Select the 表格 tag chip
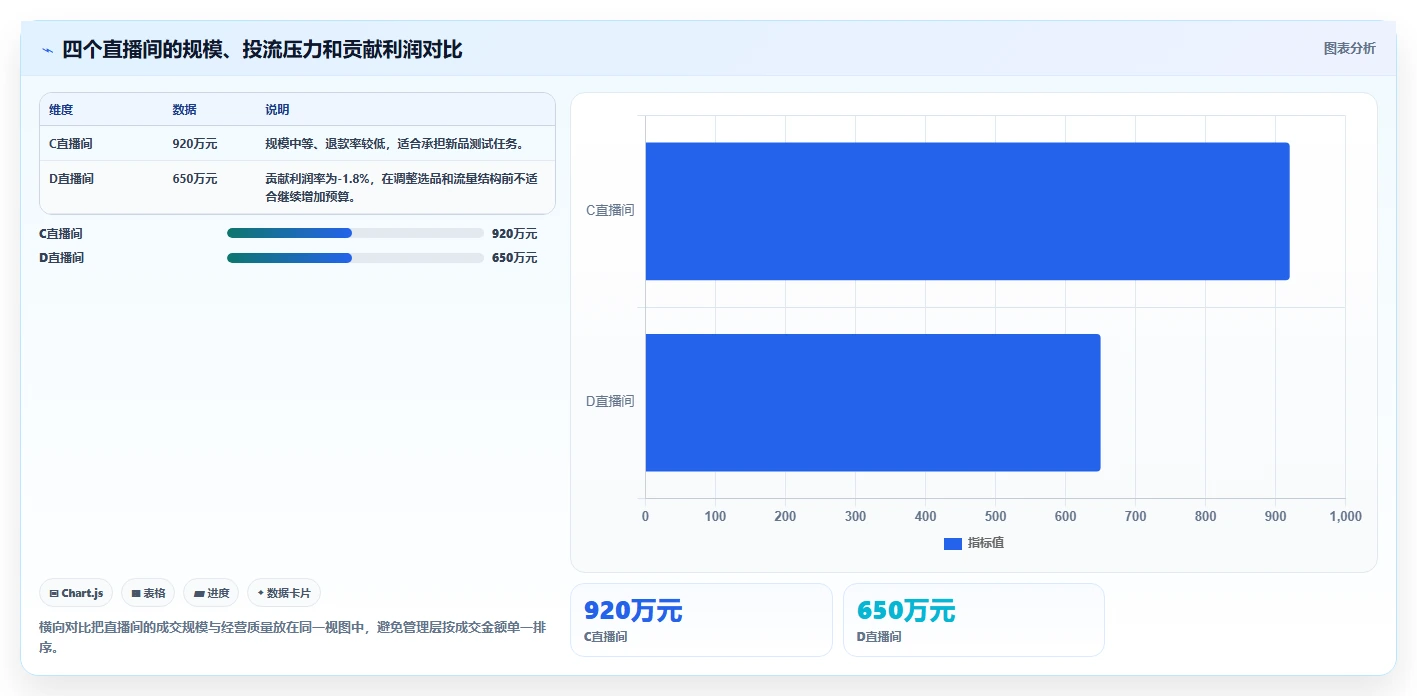 [x=148, y=593]
